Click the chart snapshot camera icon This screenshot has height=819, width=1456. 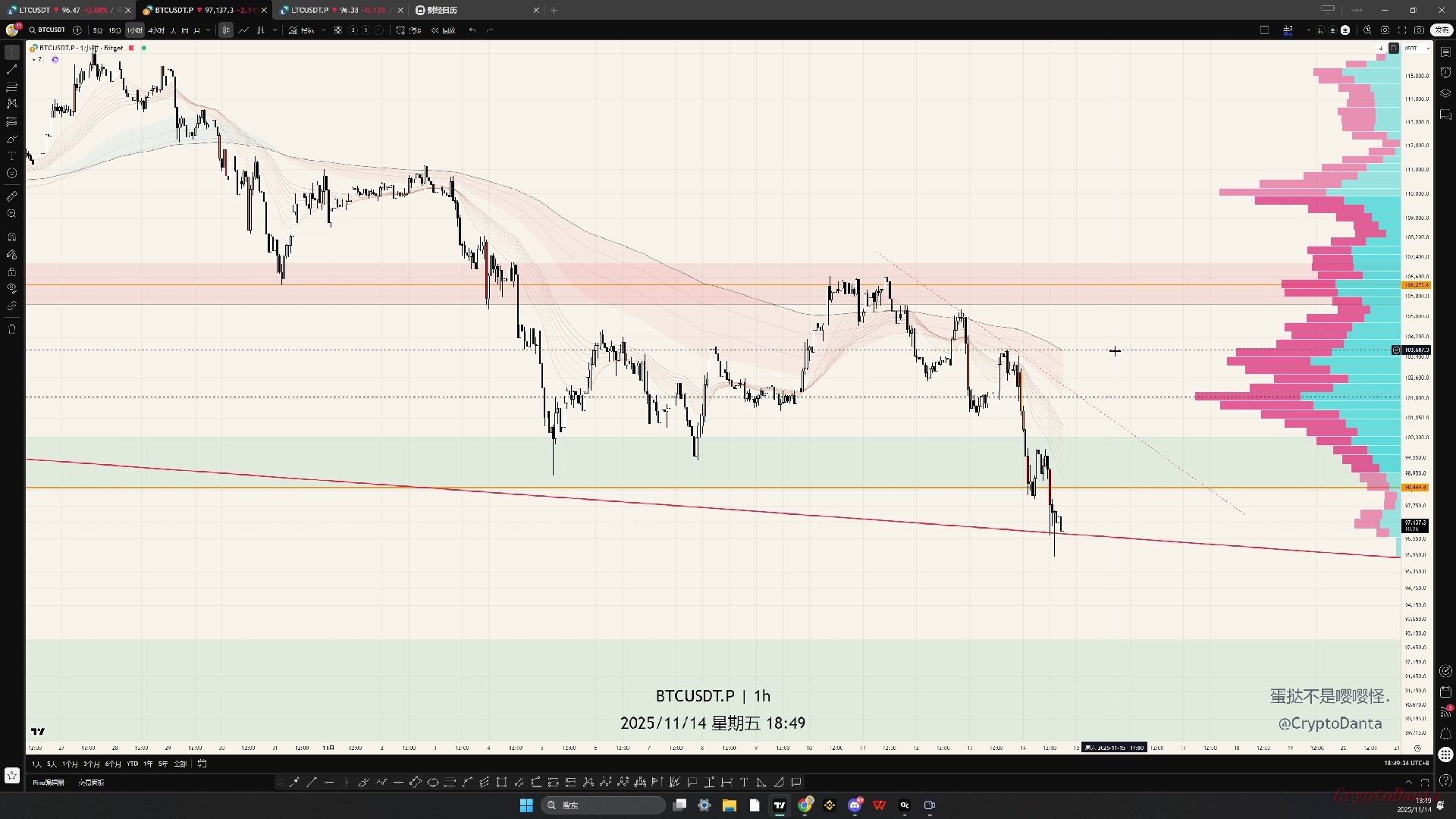coord(1419,30)
